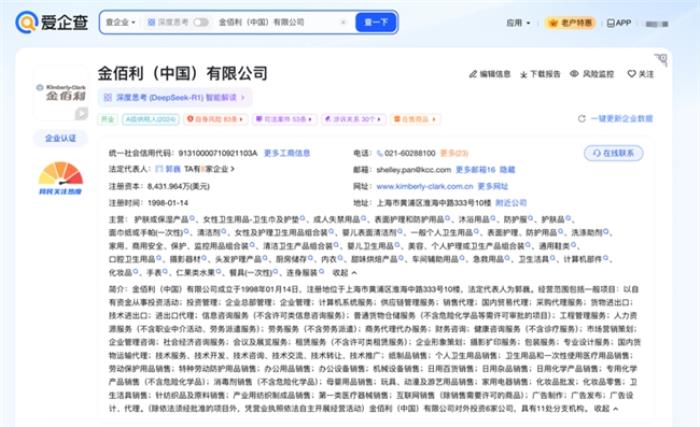This screenshot has height=427, width=700.
Task: Click the 查一下 search button
Action: [x=376, y=22]
